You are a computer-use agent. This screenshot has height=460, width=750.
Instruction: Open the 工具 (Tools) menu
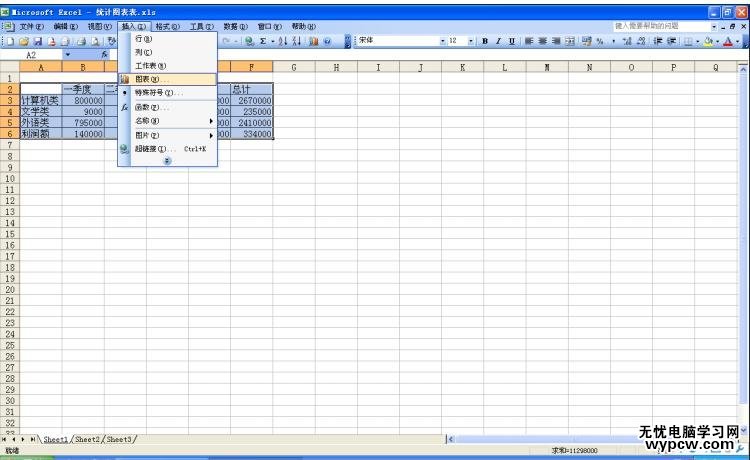[x=201, y=26]
